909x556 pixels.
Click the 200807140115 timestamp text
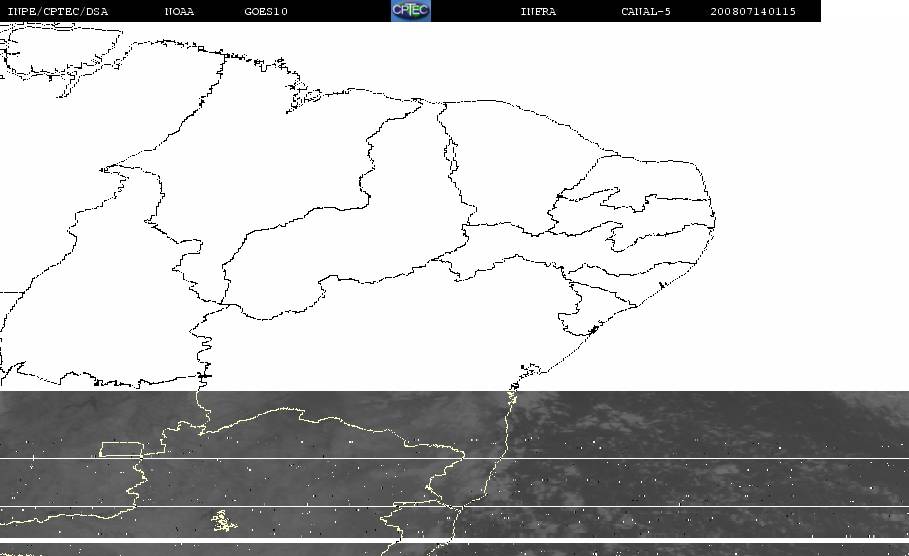753,12
